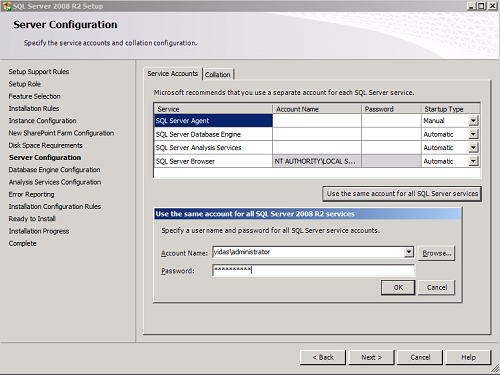Screen dimensions: 500x375
Task: Switch to the Service Accounts tab
Action: (173, 74)
